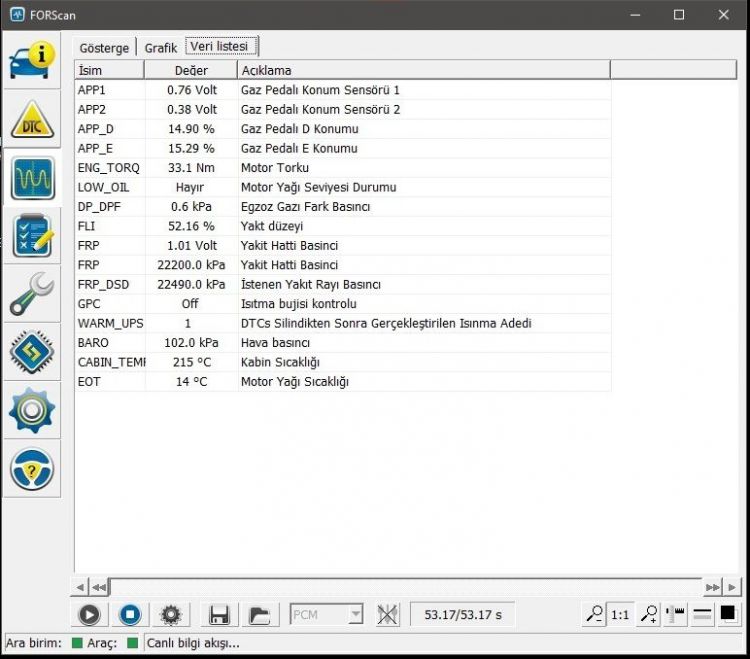Image resolution: width=750 pixels, height=659 pixels.
Task: Select the Veri listesi tab
Action: (x=221, y=46)
